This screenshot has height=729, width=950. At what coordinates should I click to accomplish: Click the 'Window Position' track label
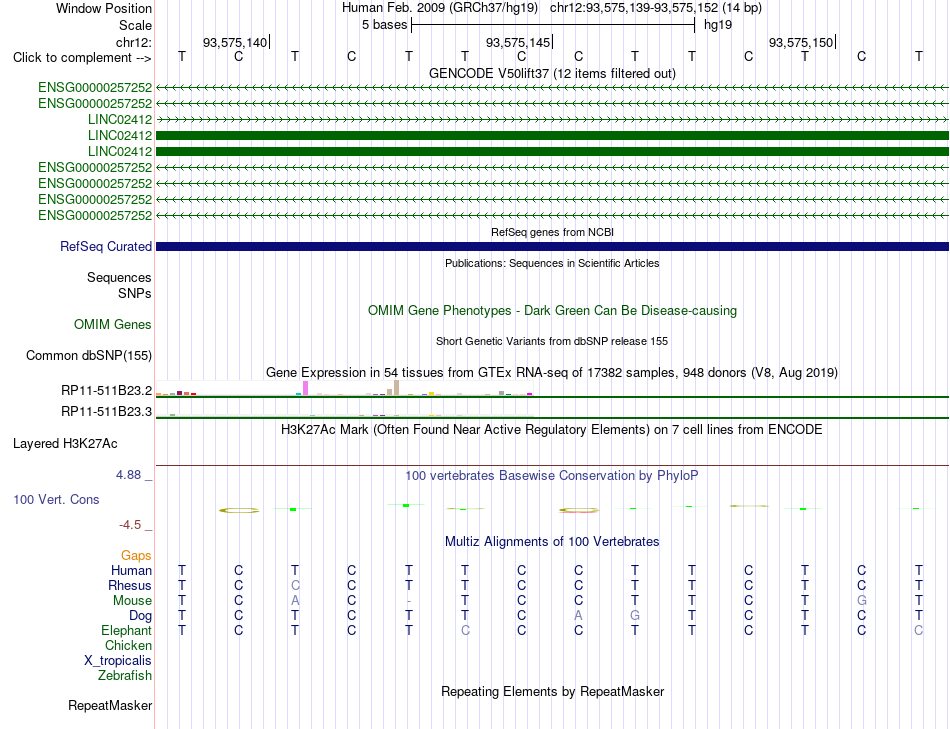click(x=104, y=8)
